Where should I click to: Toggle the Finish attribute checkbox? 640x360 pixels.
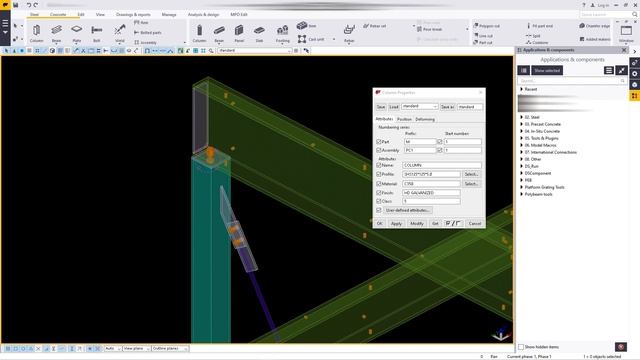(378, 193)
